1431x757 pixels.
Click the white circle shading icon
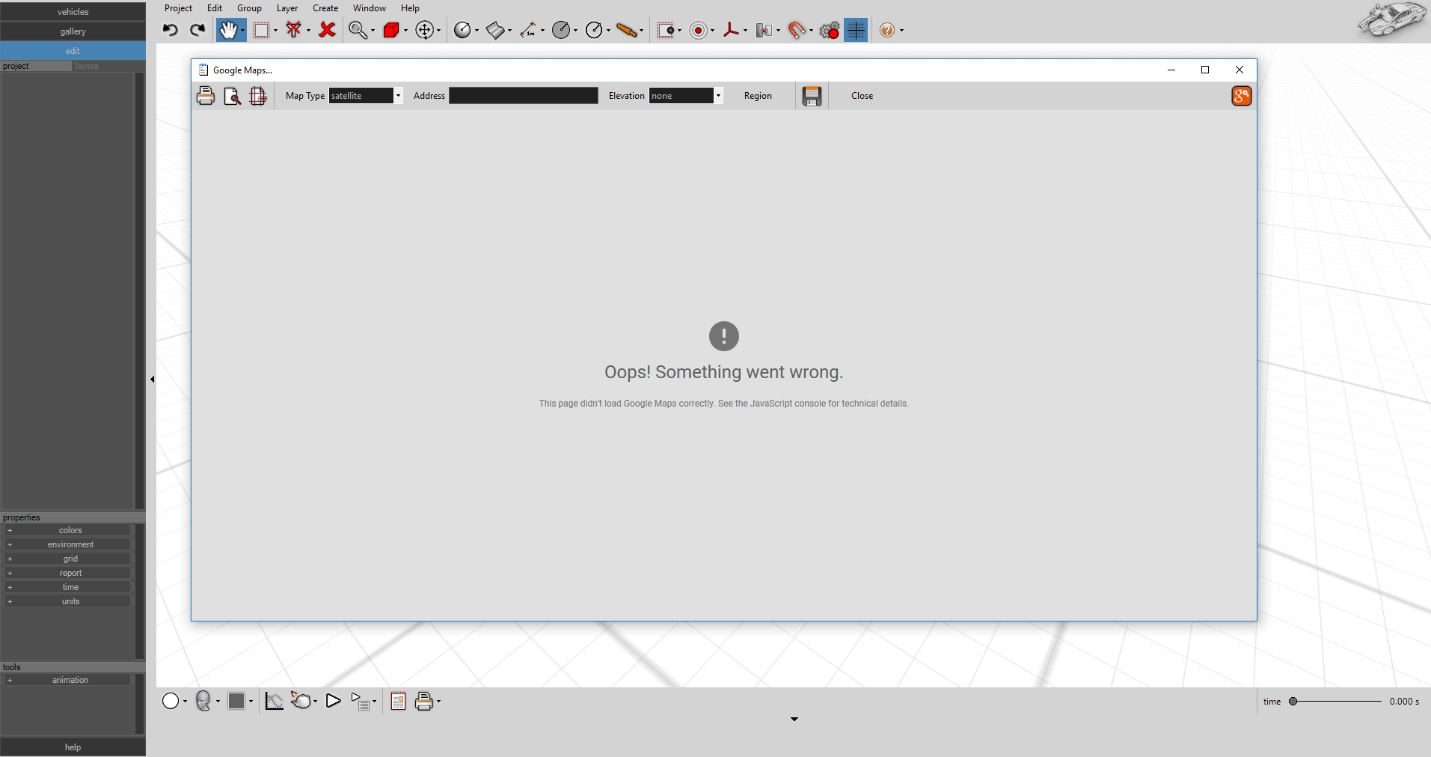point(171,701)
